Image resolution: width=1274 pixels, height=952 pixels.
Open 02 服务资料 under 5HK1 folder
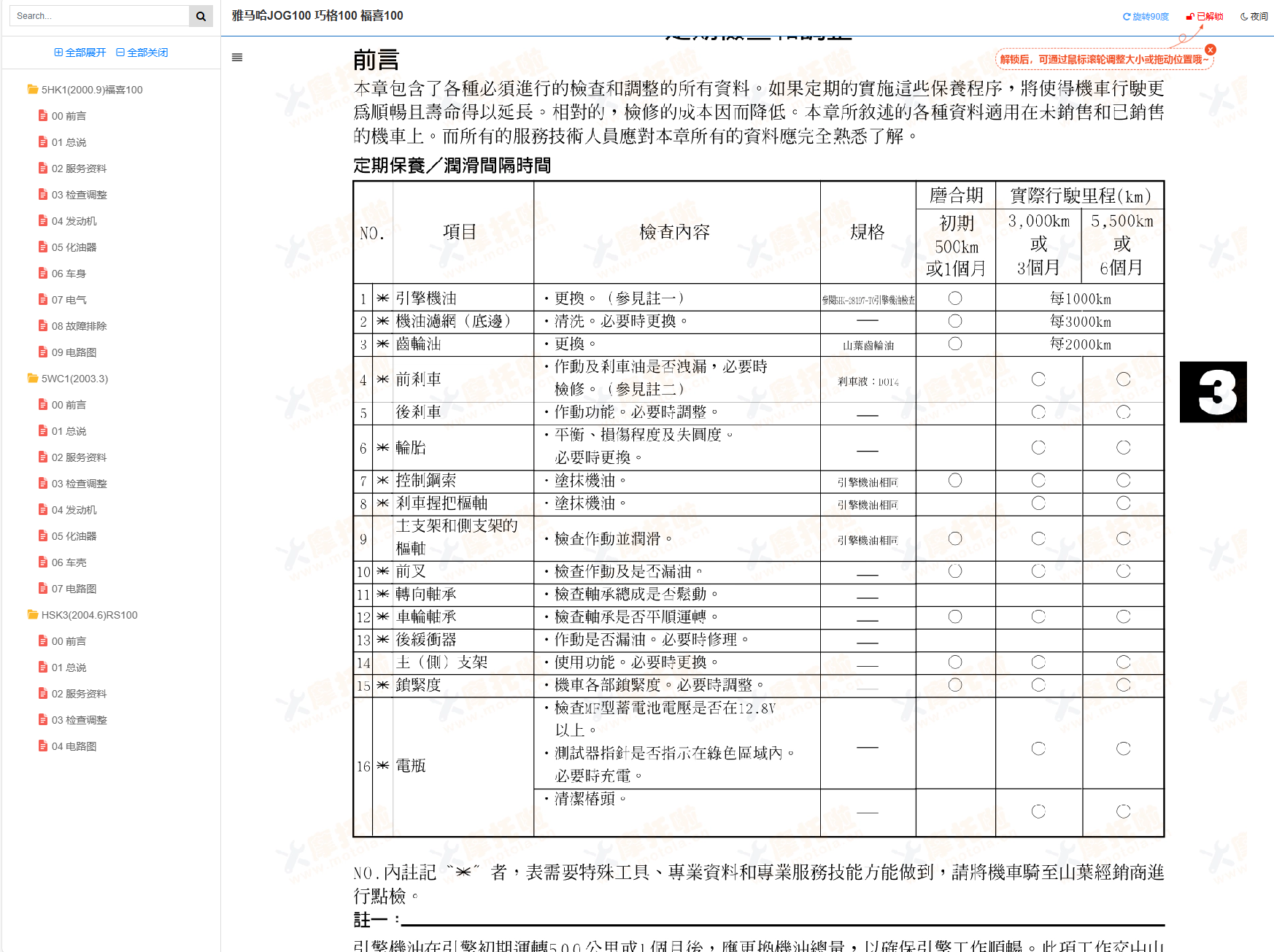pos(73,169)
